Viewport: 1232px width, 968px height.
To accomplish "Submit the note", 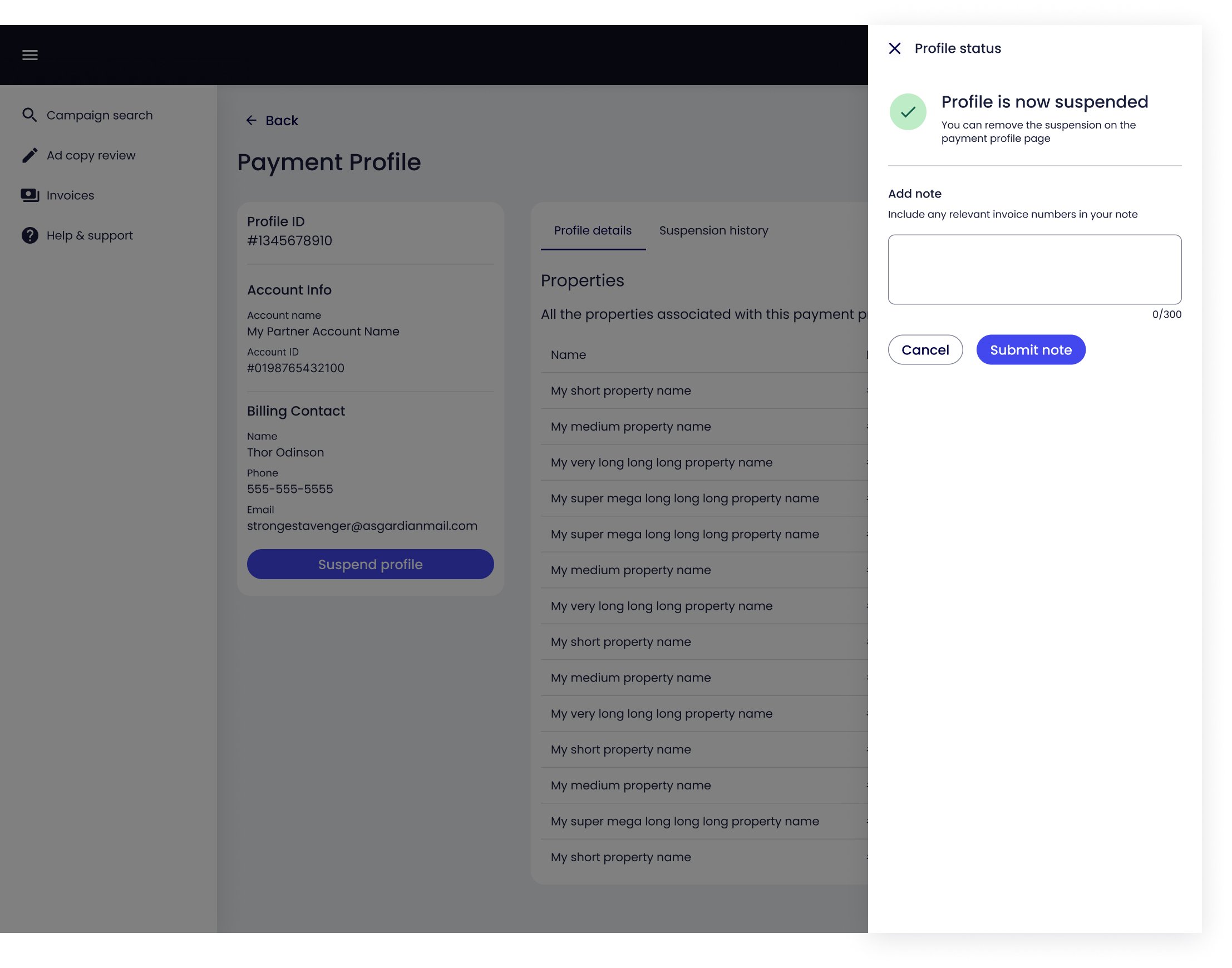I will click(x=1030, y=350).
